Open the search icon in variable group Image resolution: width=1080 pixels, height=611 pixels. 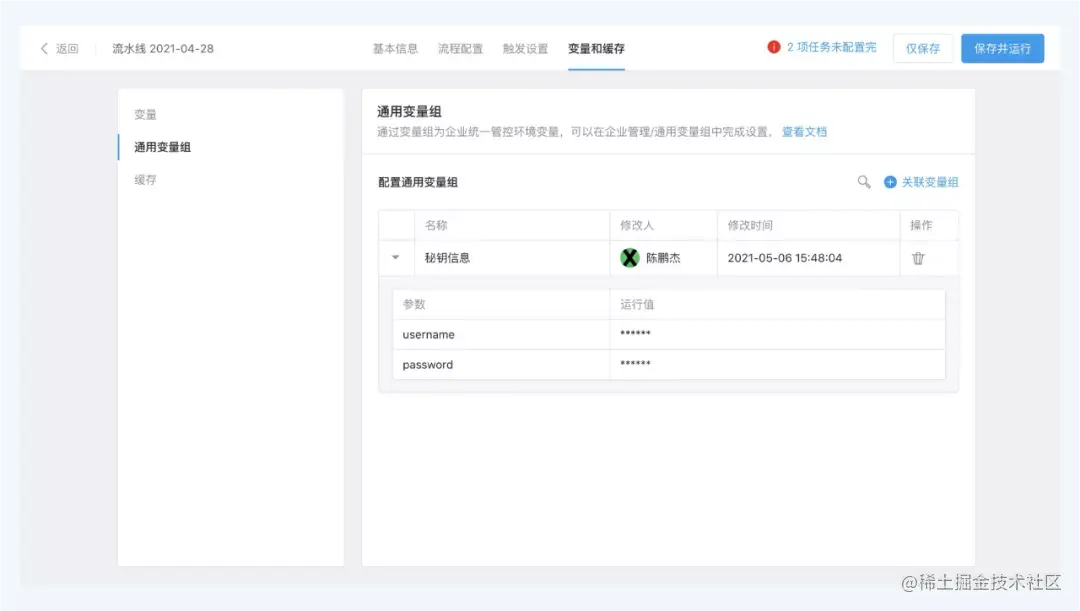pyautogui.click(x=864, y=182)
